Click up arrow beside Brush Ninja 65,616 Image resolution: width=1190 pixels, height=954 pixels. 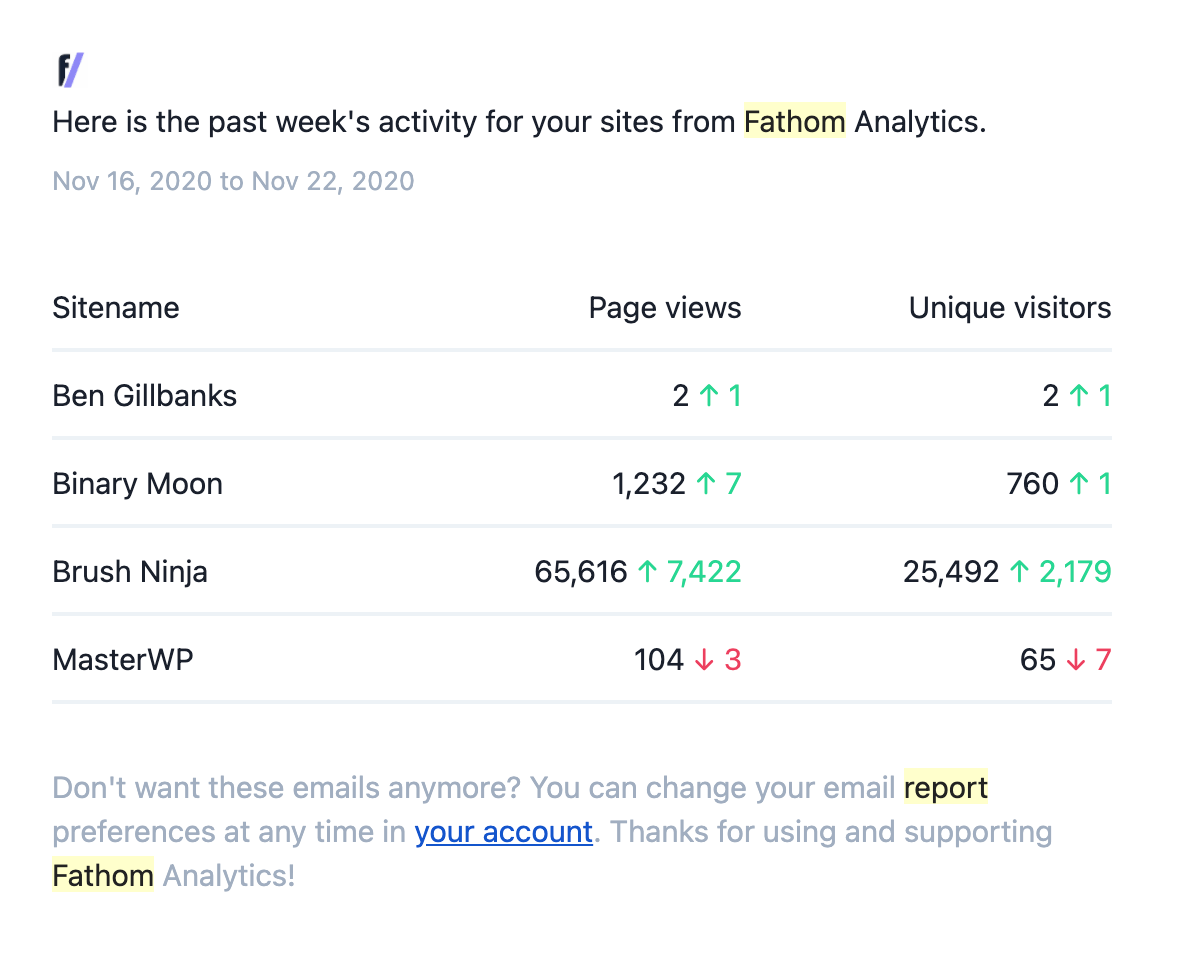pos(647,571)
